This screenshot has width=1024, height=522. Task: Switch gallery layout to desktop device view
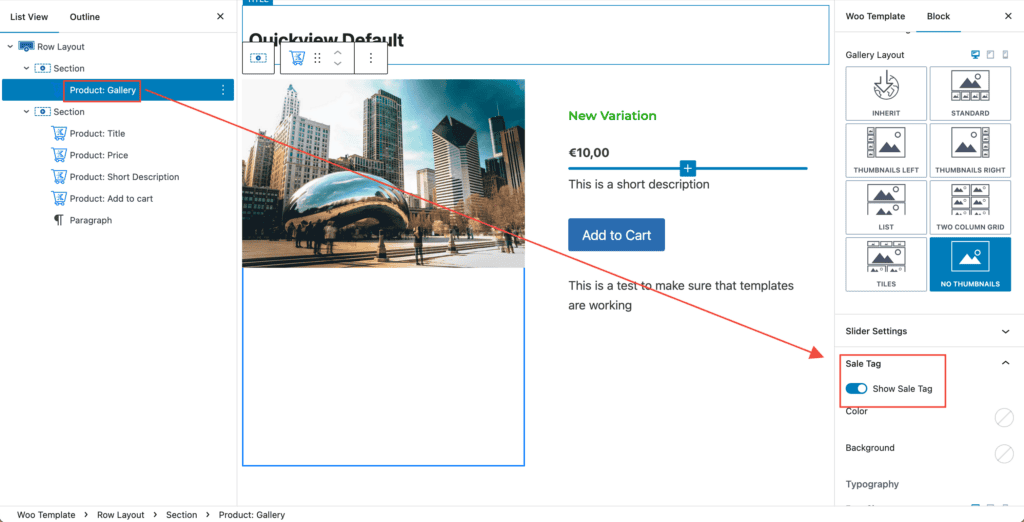[975, 55]
